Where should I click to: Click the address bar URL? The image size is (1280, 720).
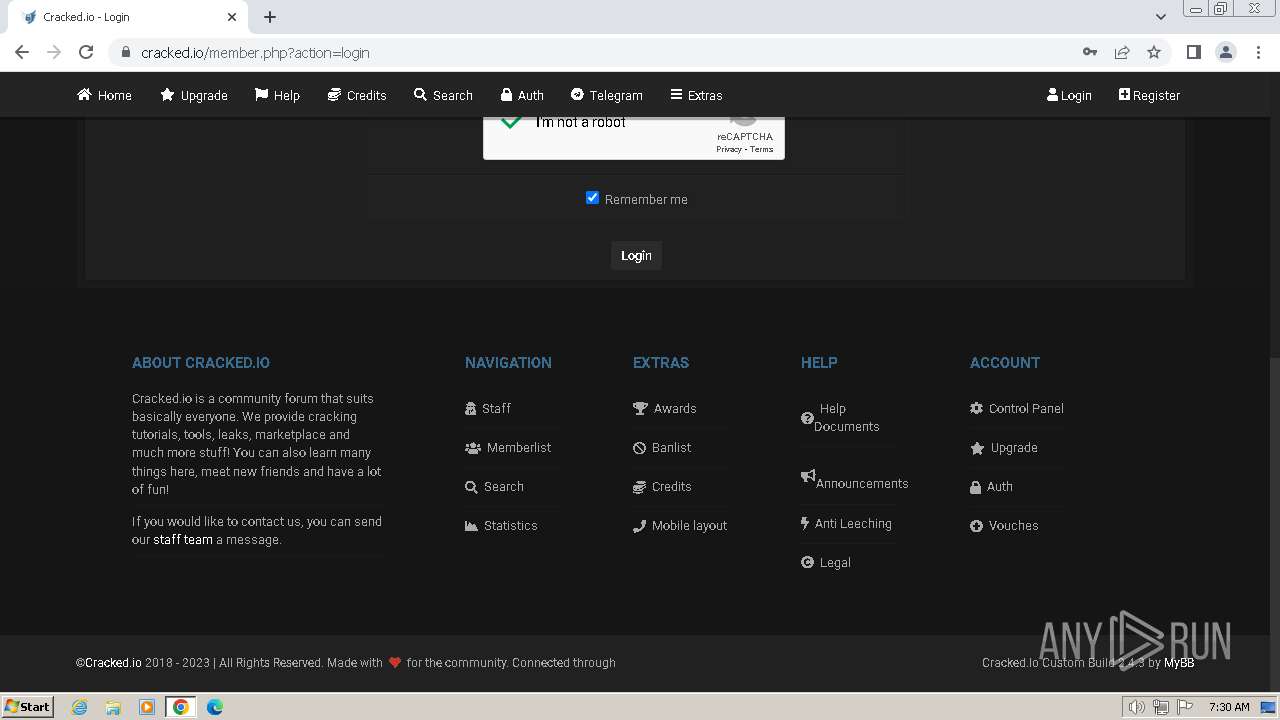coord(255,53)
